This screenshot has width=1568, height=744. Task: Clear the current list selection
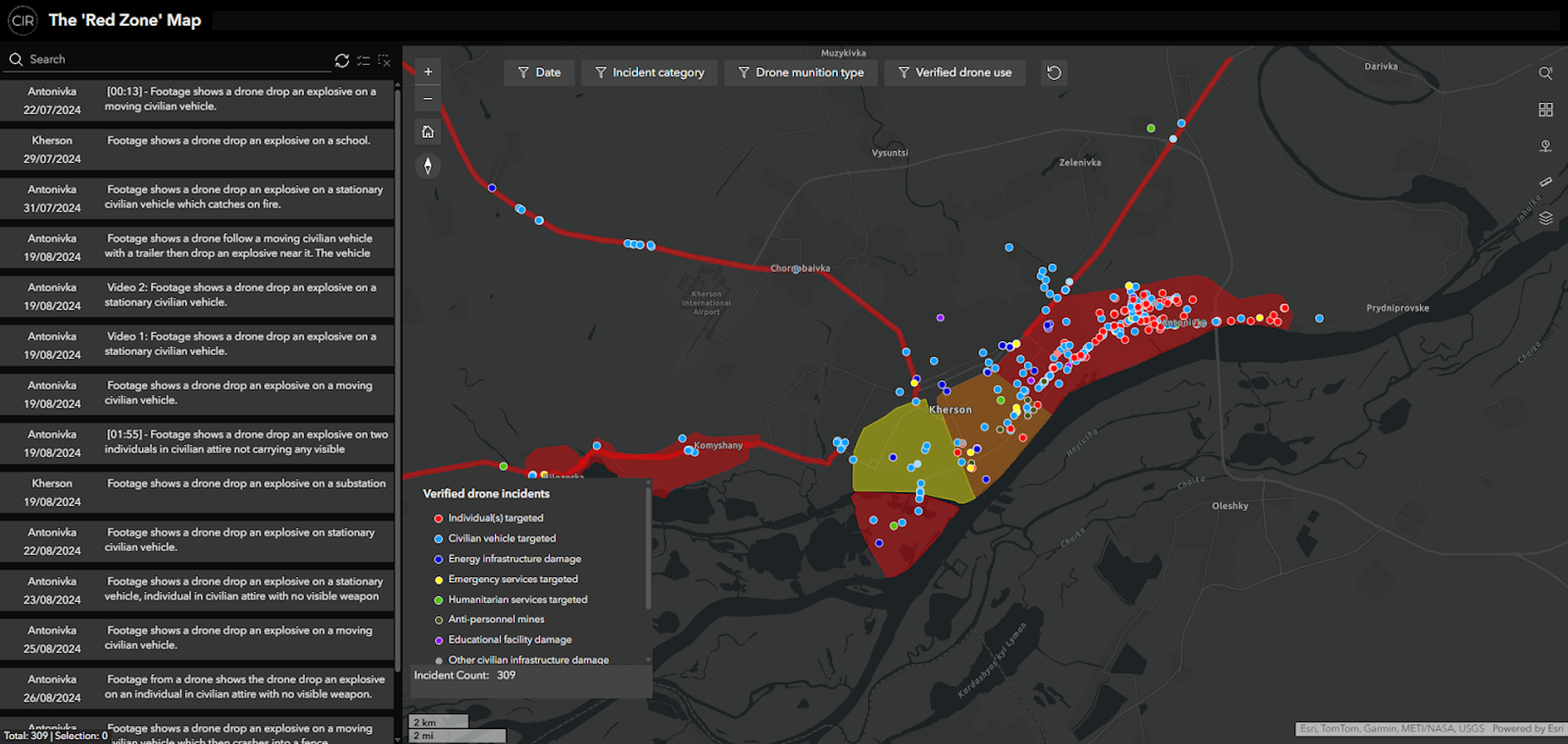[384, 60]
